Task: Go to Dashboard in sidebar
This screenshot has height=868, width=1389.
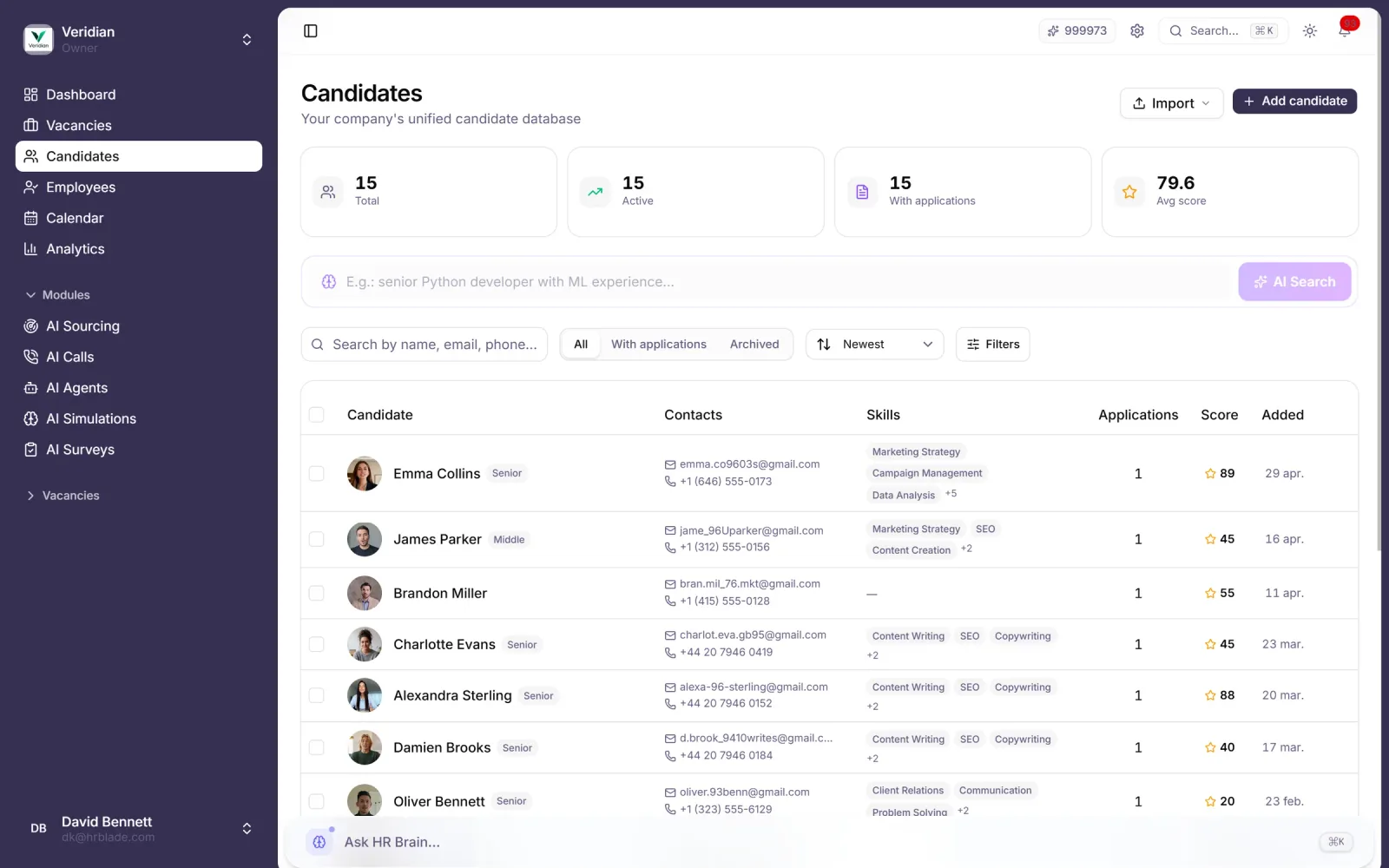Action: point(139,95)
